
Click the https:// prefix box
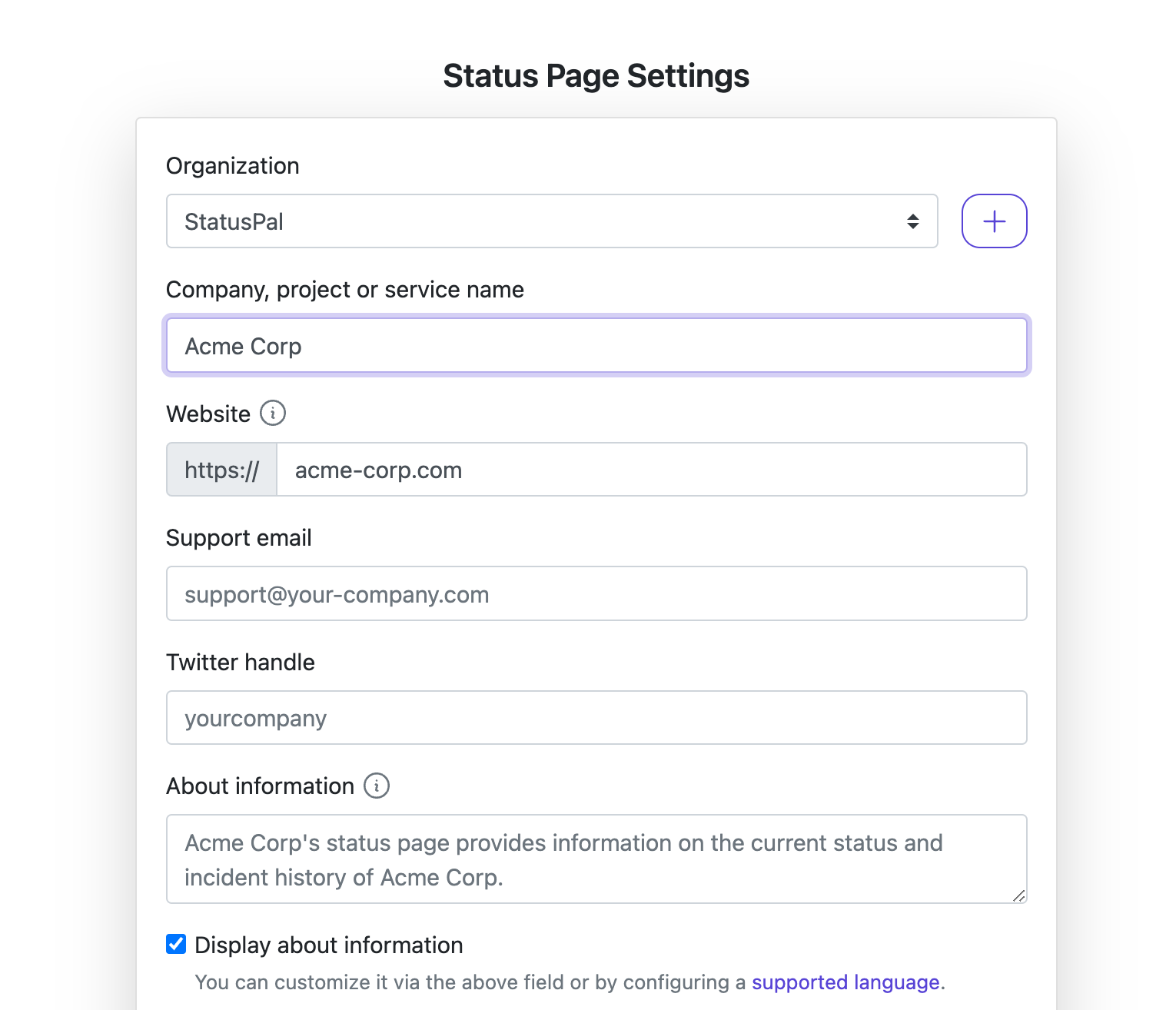tap(221, 470)
